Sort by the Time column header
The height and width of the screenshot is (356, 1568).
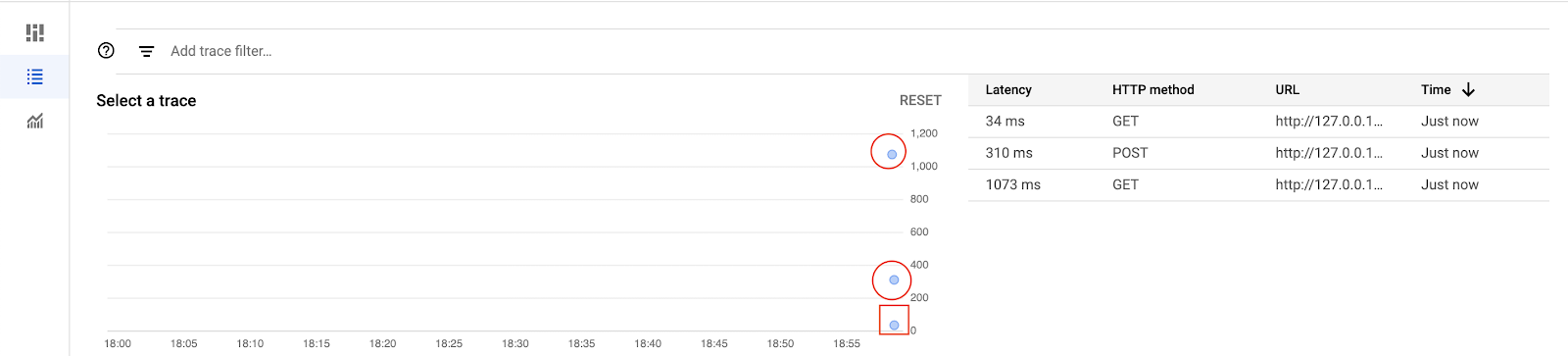1436,89
